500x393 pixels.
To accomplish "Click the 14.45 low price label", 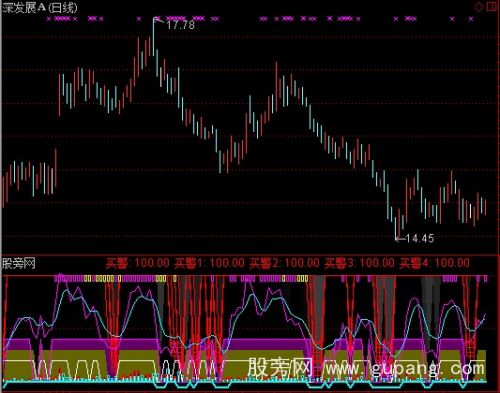I will [420, 238].
